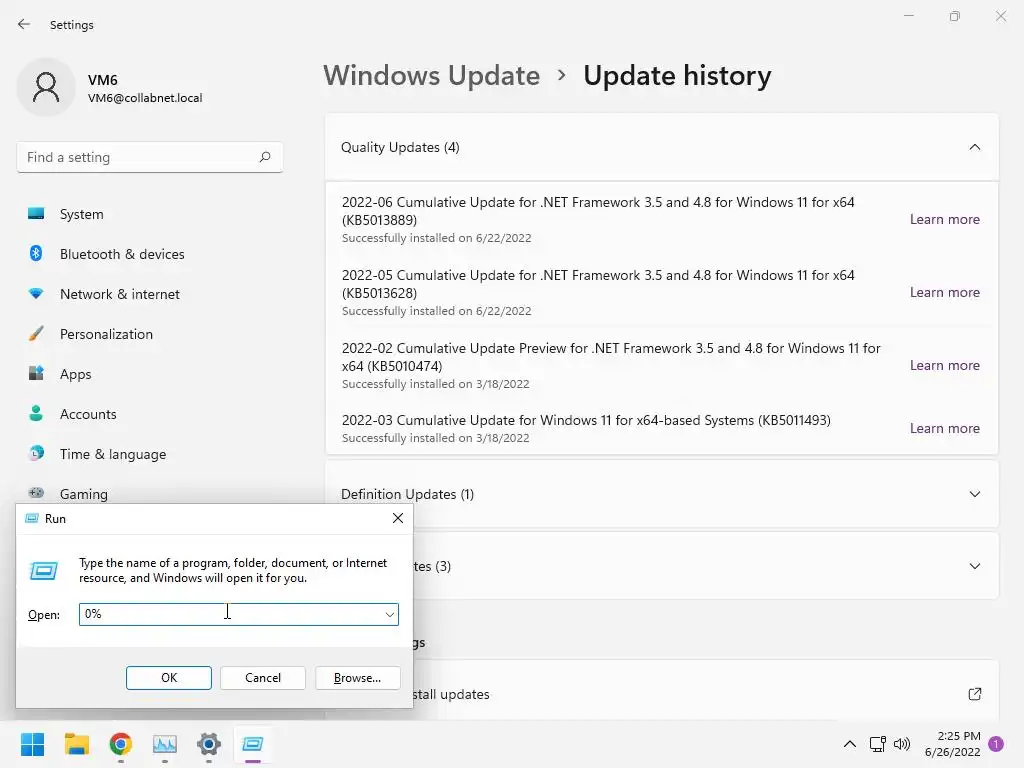1024x768 pixels.
Task: Open the Run dialog history dropdown
Action: [x=389, y=614]
